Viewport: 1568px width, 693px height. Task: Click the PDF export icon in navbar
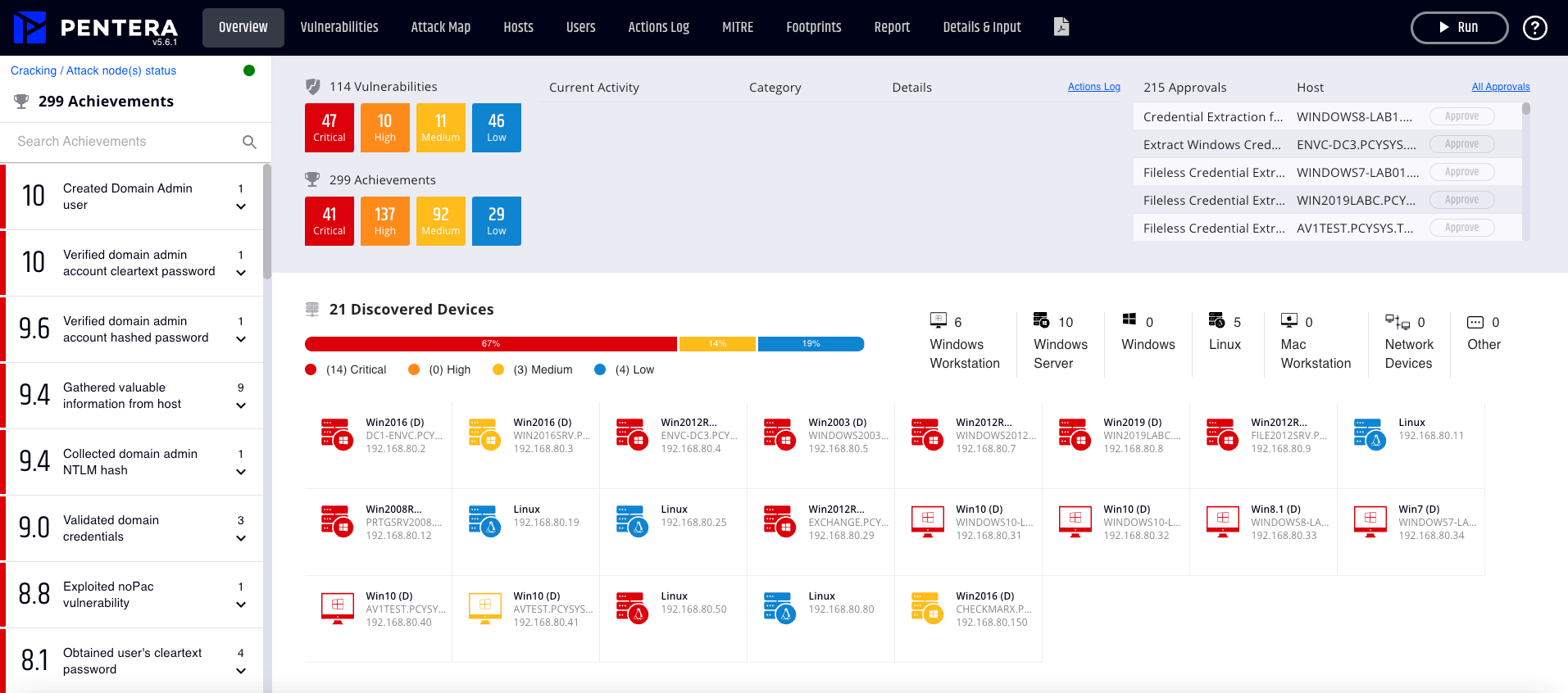pos(1061,27)
